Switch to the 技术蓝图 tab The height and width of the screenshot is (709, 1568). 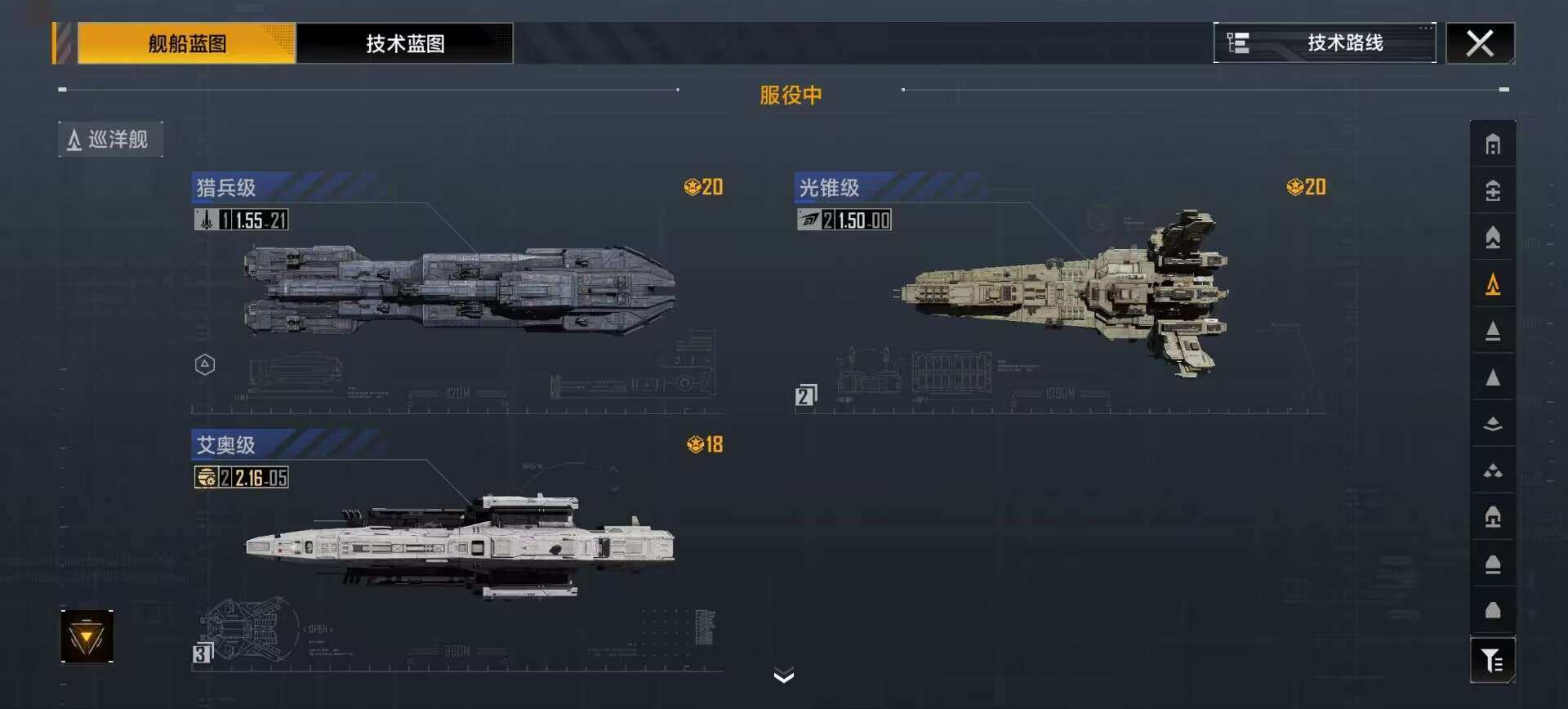(x=405, y=43)
